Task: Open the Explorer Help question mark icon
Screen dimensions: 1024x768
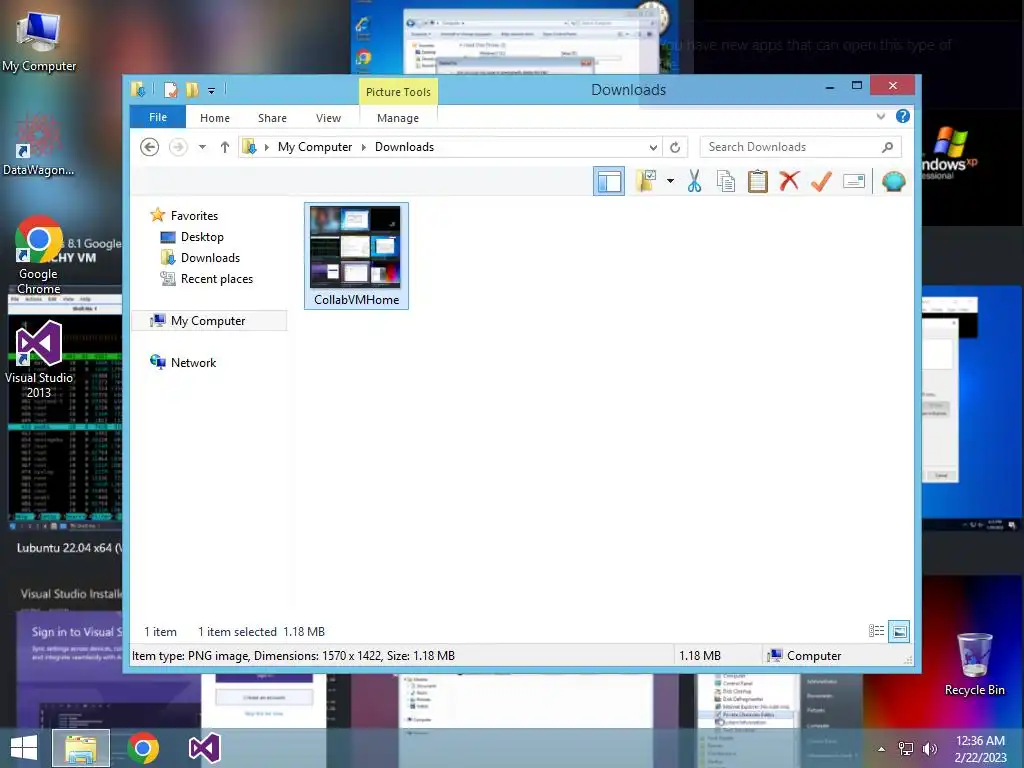Action: pos(903,116)
